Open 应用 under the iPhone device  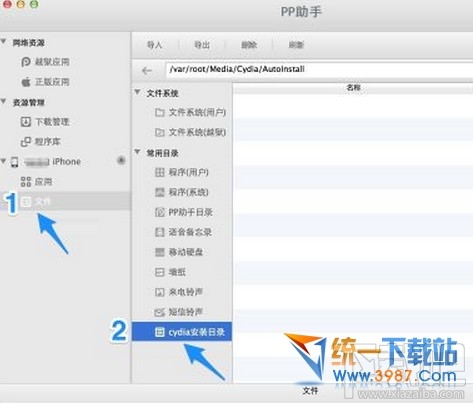(x=36, y=182)
